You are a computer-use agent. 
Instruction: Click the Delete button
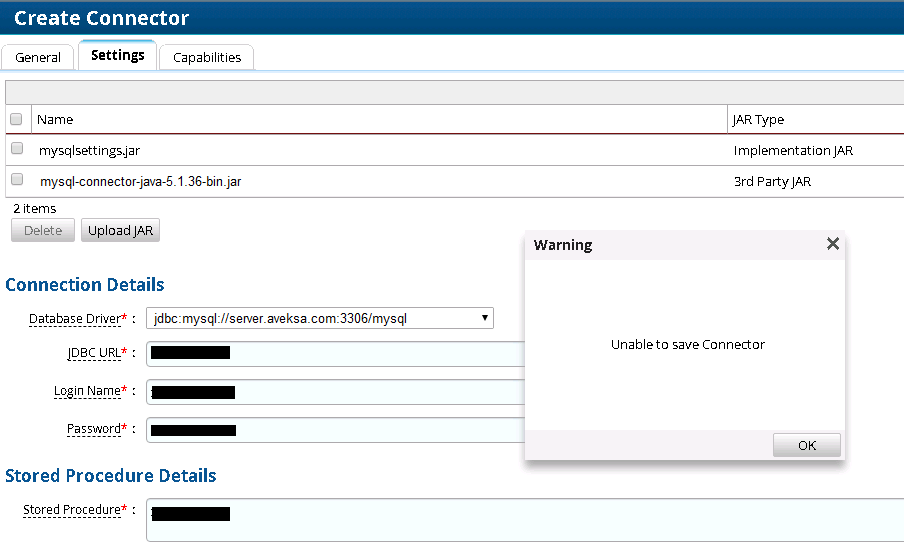point(43,231)
